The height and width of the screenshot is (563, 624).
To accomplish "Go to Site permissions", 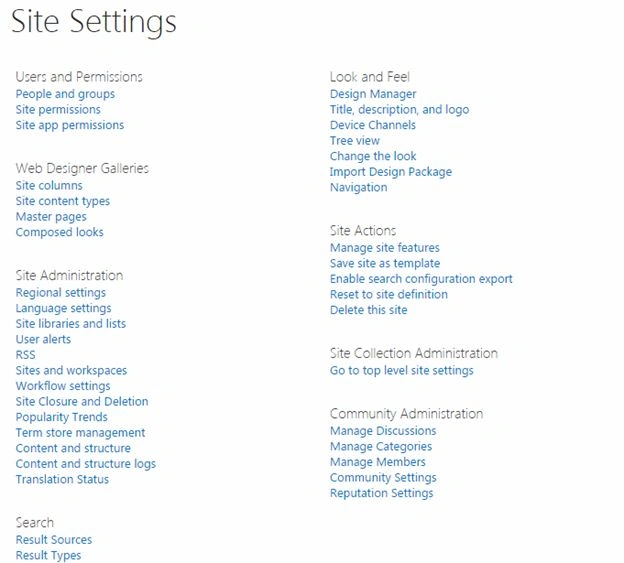I will pos(58,109).
